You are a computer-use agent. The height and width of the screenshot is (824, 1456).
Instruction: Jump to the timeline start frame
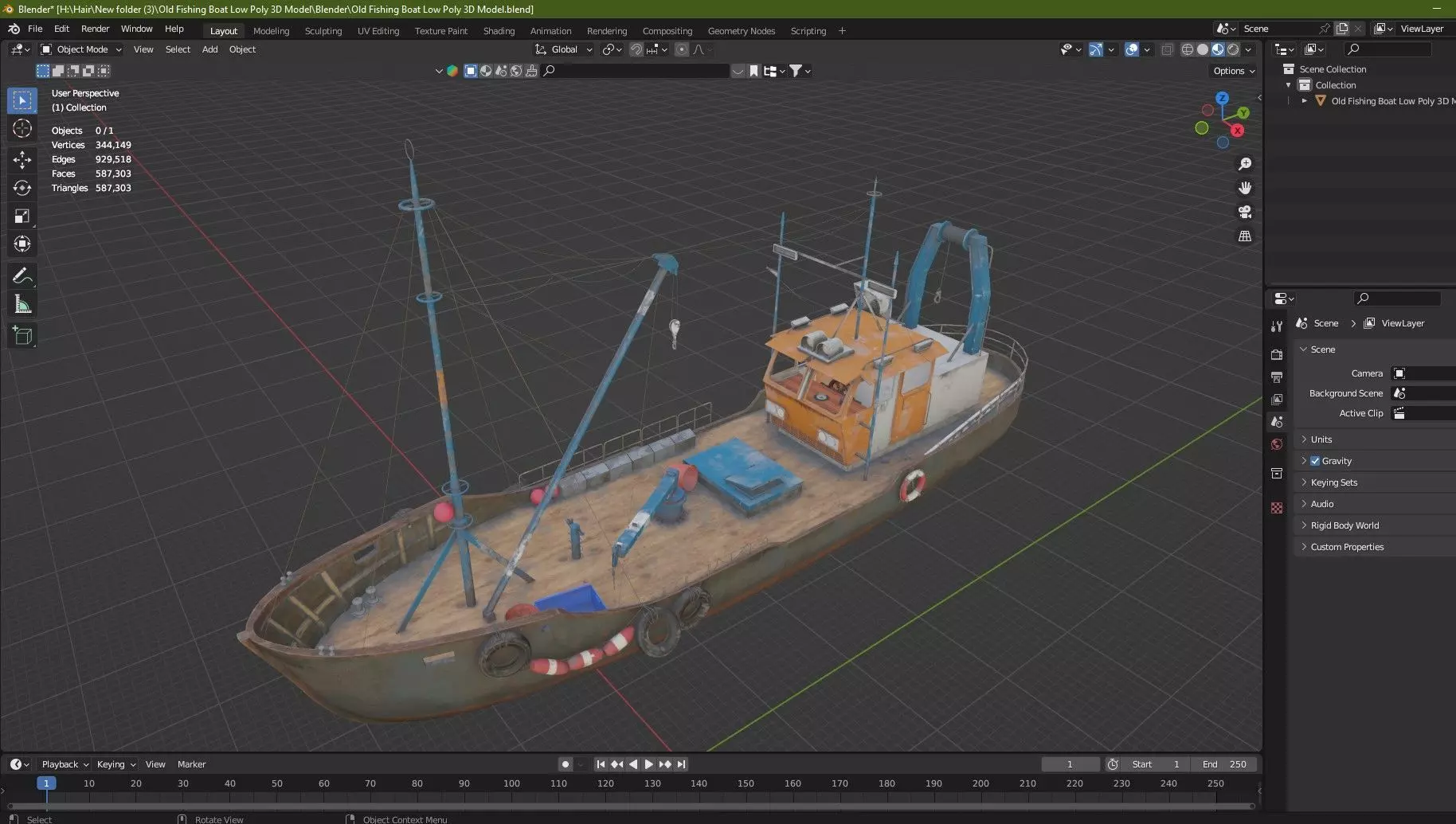tap(601, 764)
